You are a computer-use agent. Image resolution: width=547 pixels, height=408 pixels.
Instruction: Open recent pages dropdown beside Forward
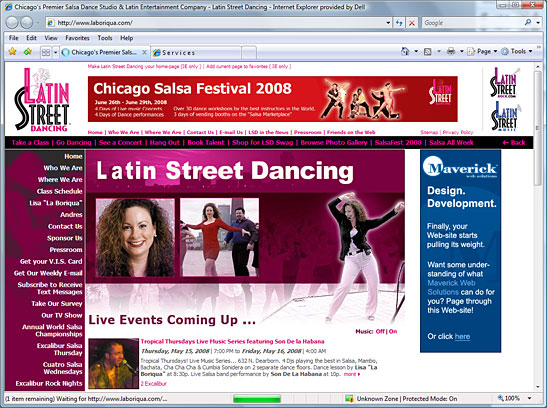tap(38, 23)
